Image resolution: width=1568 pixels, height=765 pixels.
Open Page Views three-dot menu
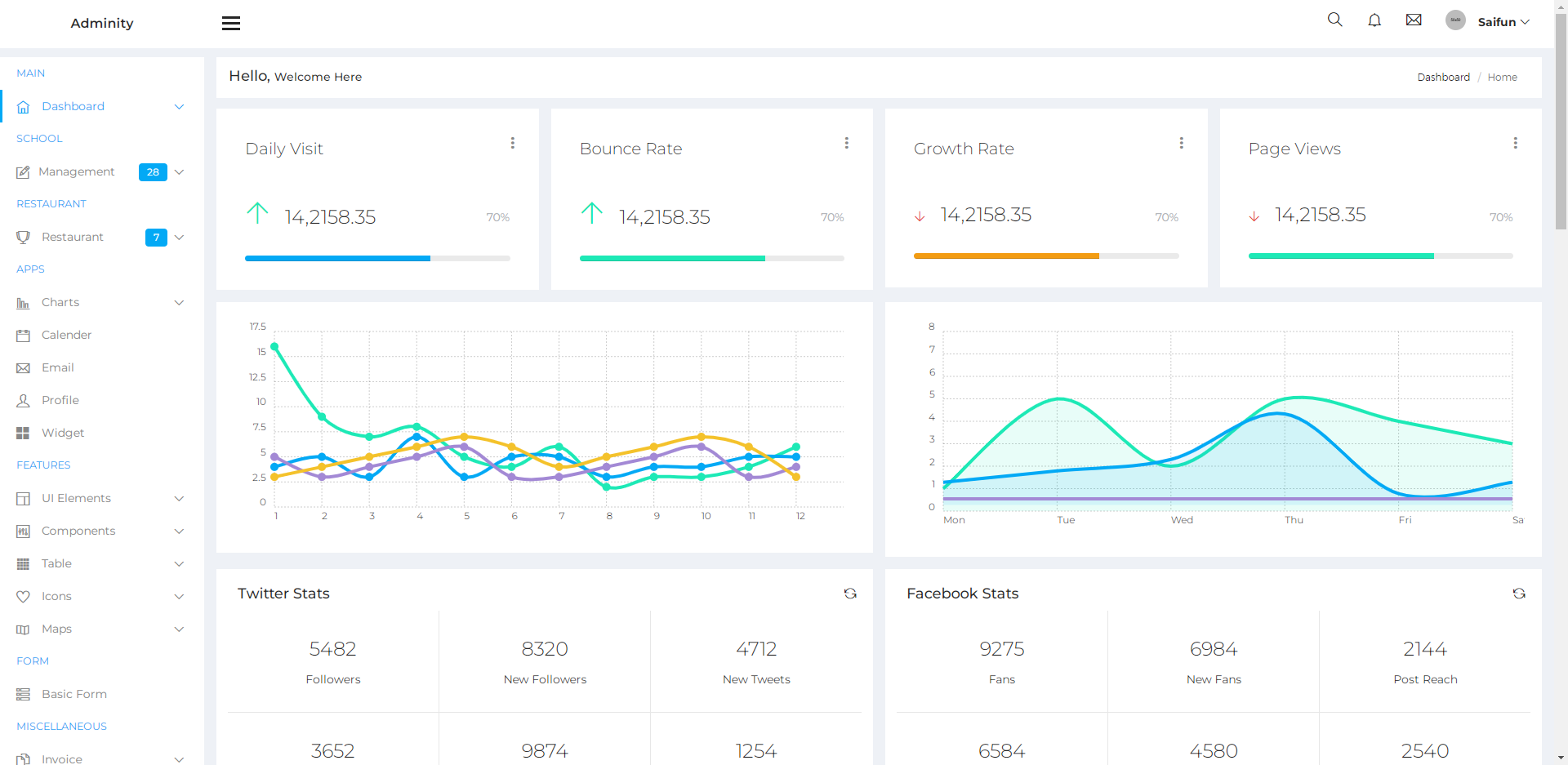point(1516,143)
